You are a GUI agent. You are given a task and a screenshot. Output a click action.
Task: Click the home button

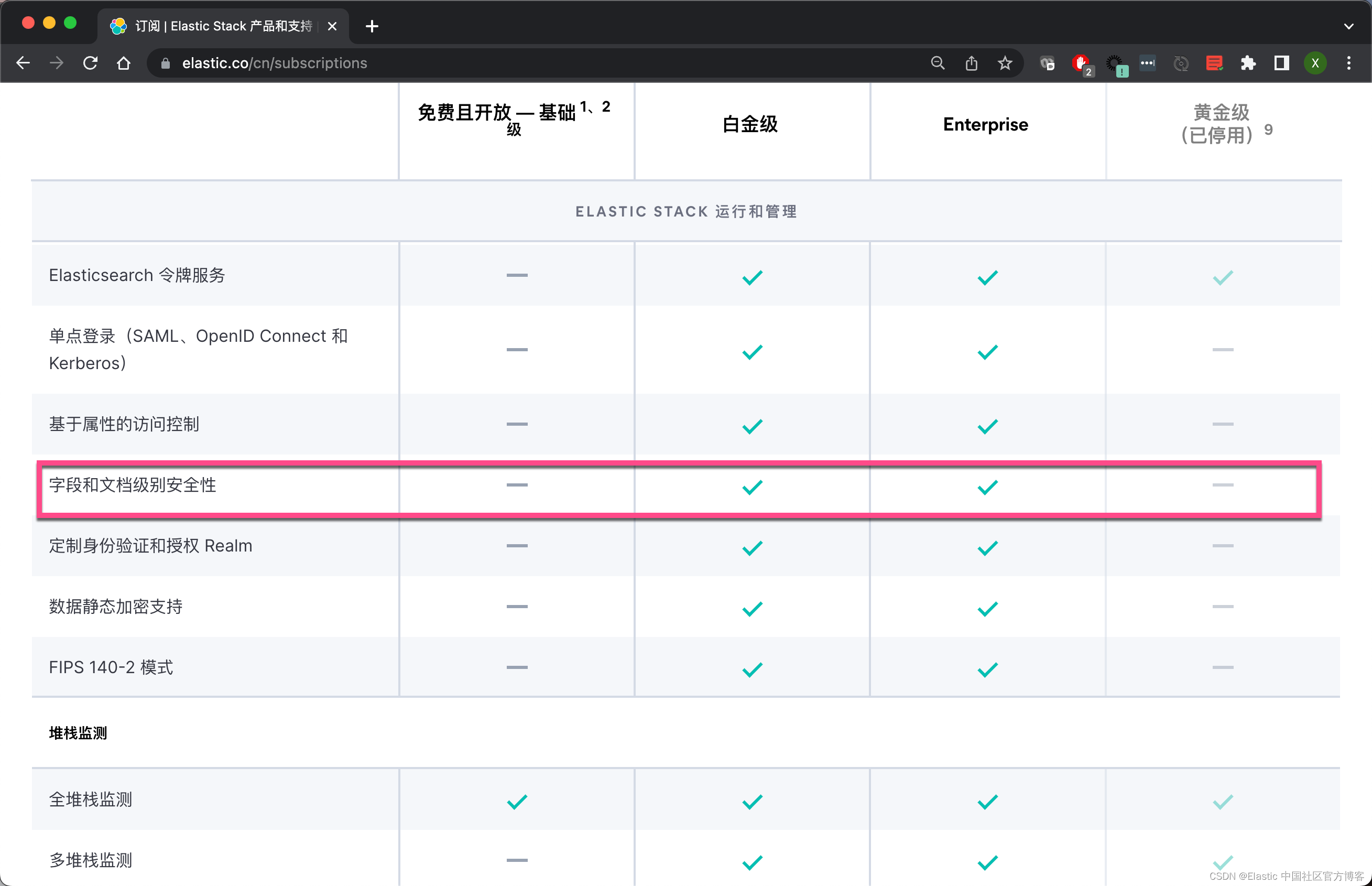click(x=124, y=63)
